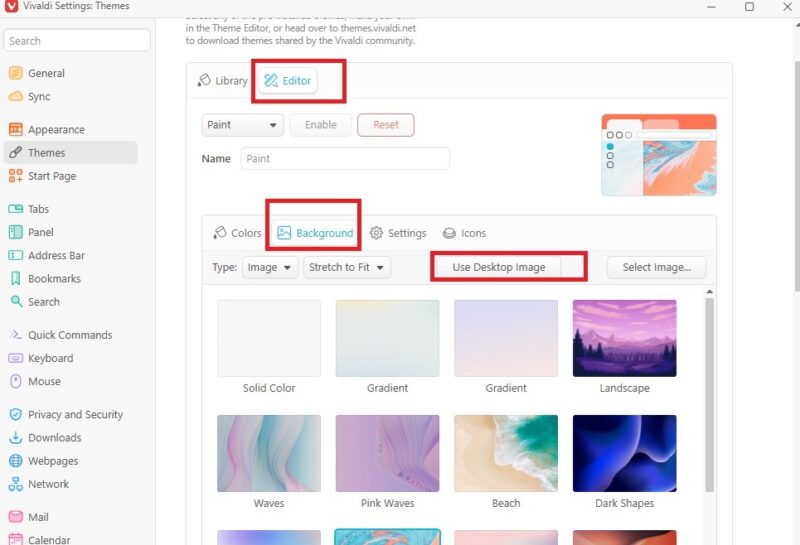Click the Start Page grid icon
The height and width of the screenshot is (545, 800).
15,176
